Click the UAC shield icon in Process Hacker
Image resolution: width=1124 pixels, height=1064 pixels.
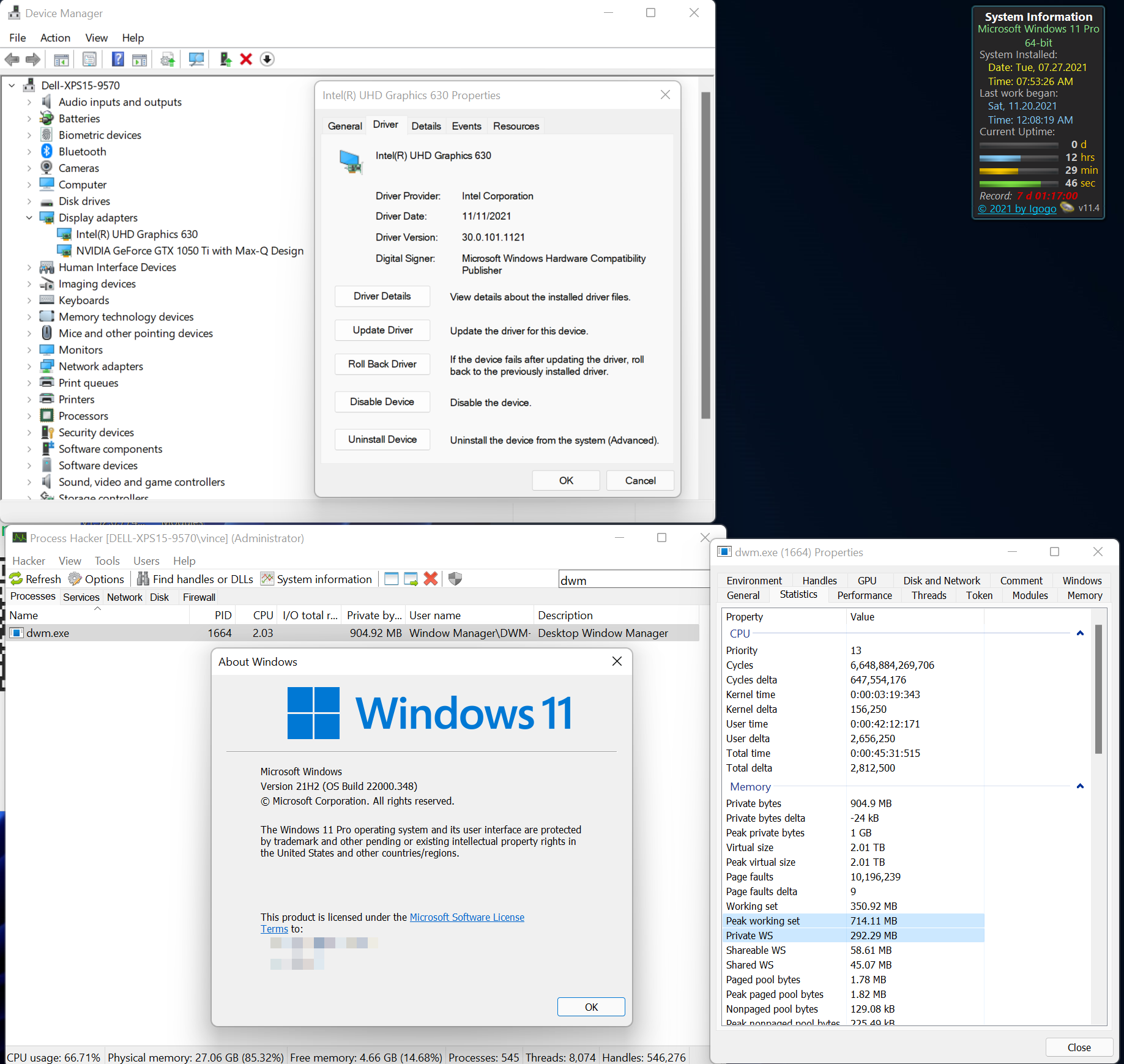[454, 579]
